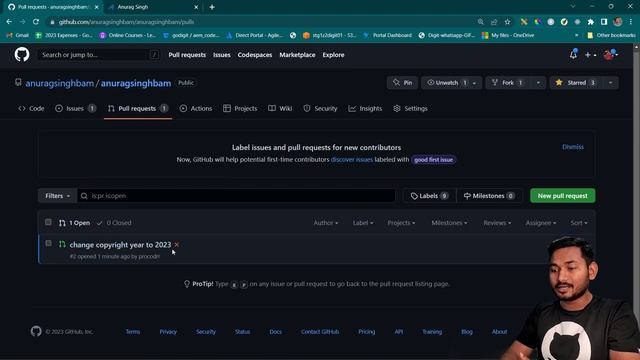The height and width of the screenshot is (360, 640).
Task: Reload the page with refresh icon
Action: click(36, 22)
